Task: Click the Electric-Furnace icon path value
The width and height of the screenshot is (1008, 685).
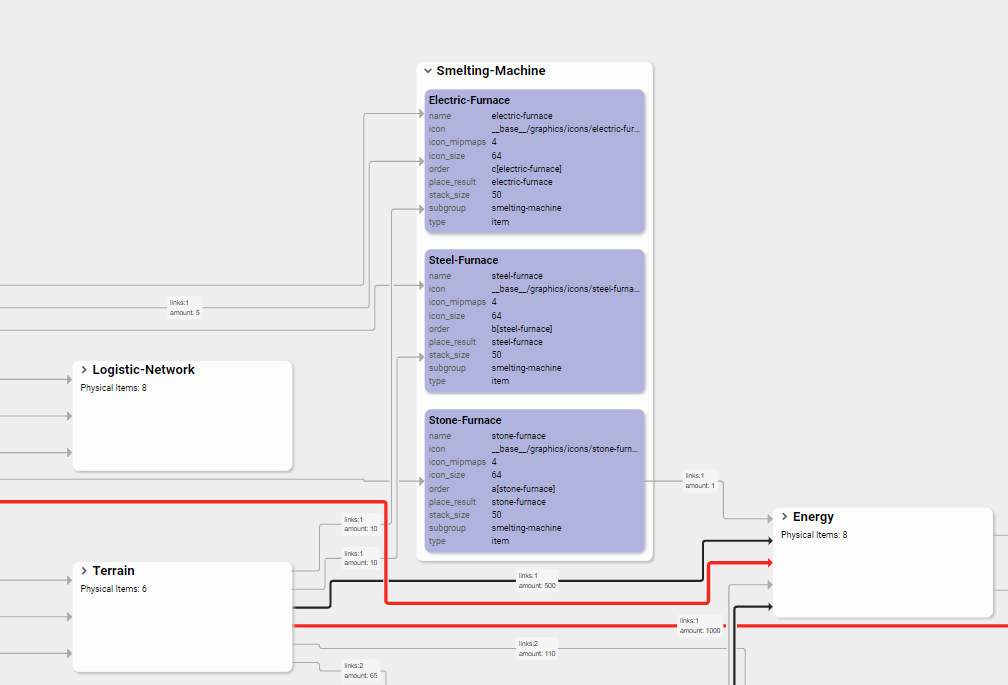Action: click(x=566, y=129)
